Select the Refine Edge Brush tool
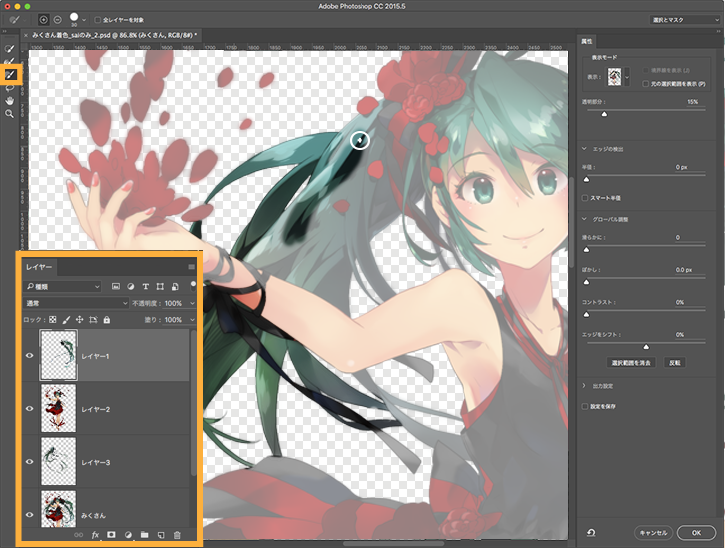Viewport: 725px width, 548px height. pos(9,62)
